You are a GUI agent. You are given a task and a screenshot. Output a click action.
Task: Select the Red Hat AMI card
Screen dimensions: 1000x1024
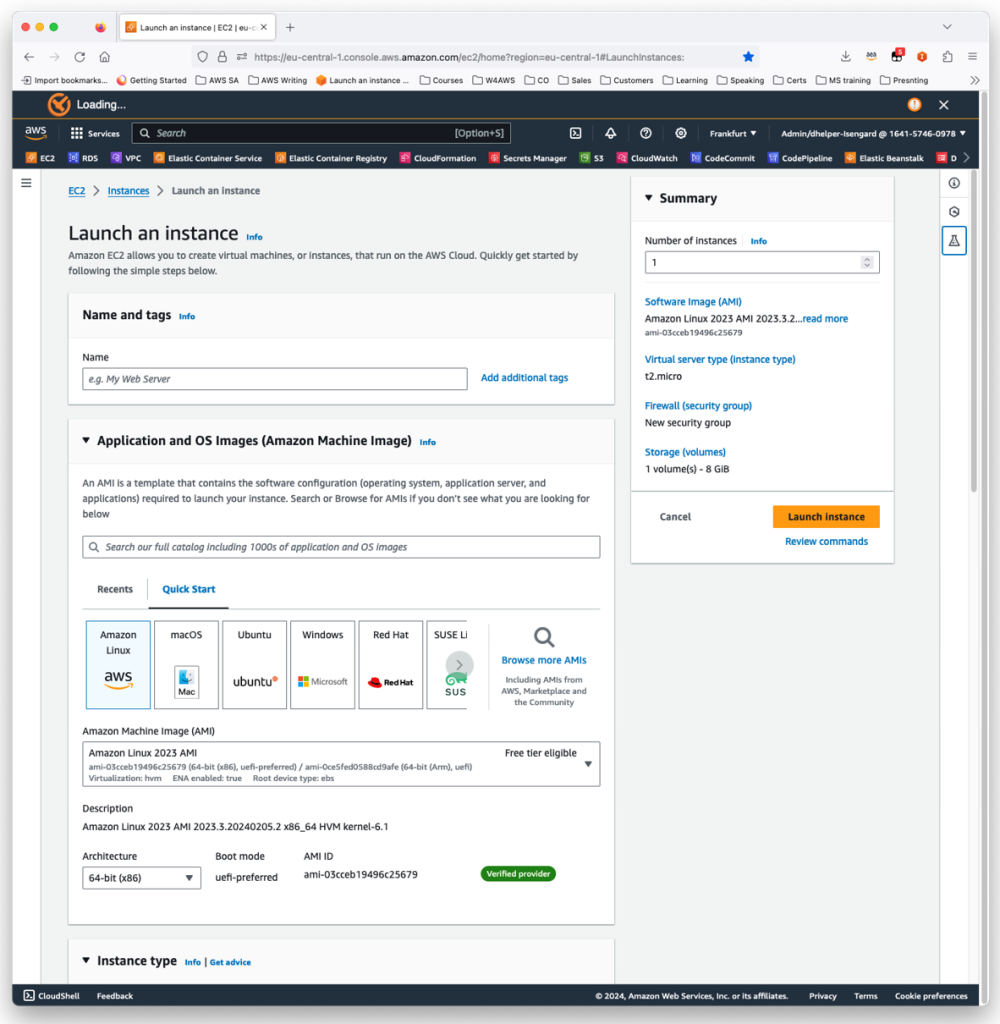[x=390, y=663]
